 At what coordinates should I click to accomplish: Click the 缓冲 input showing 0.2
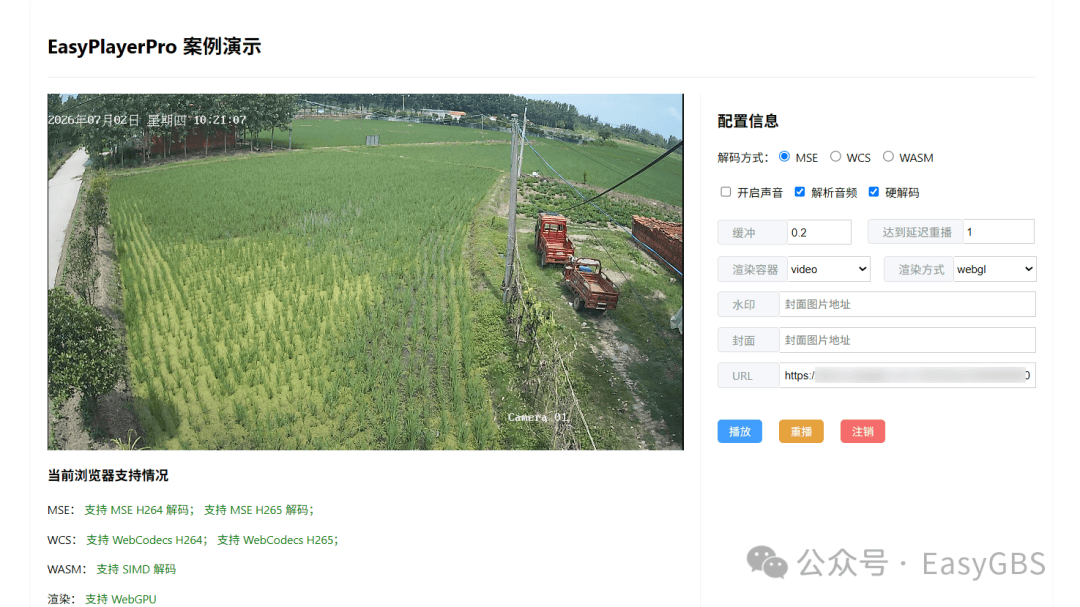tap(819, 232)
